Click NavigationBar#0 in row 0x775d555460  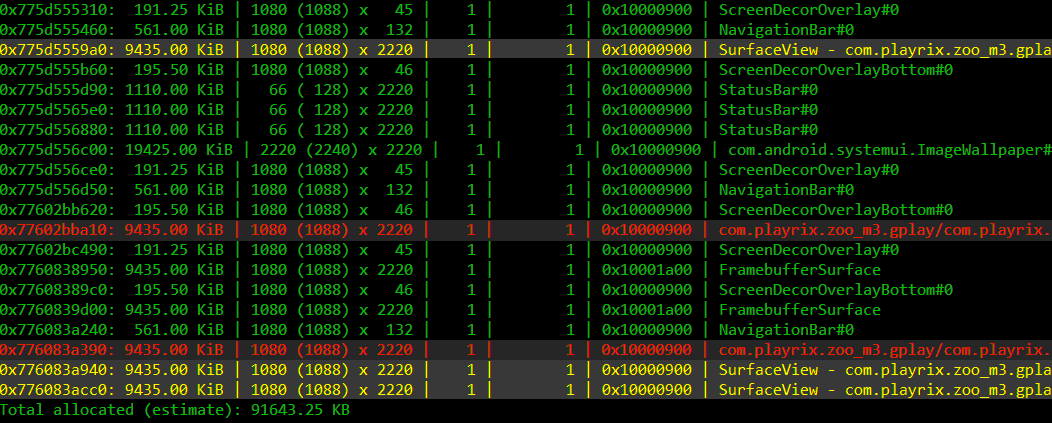click(x=786, y=30)
